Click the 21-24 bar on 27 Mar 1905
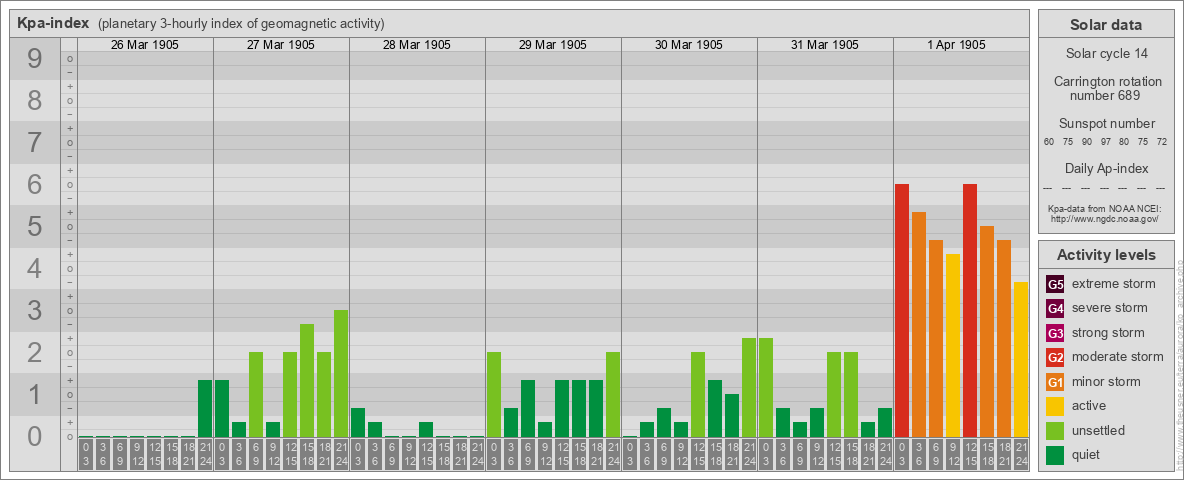 [x=341, y=374]
